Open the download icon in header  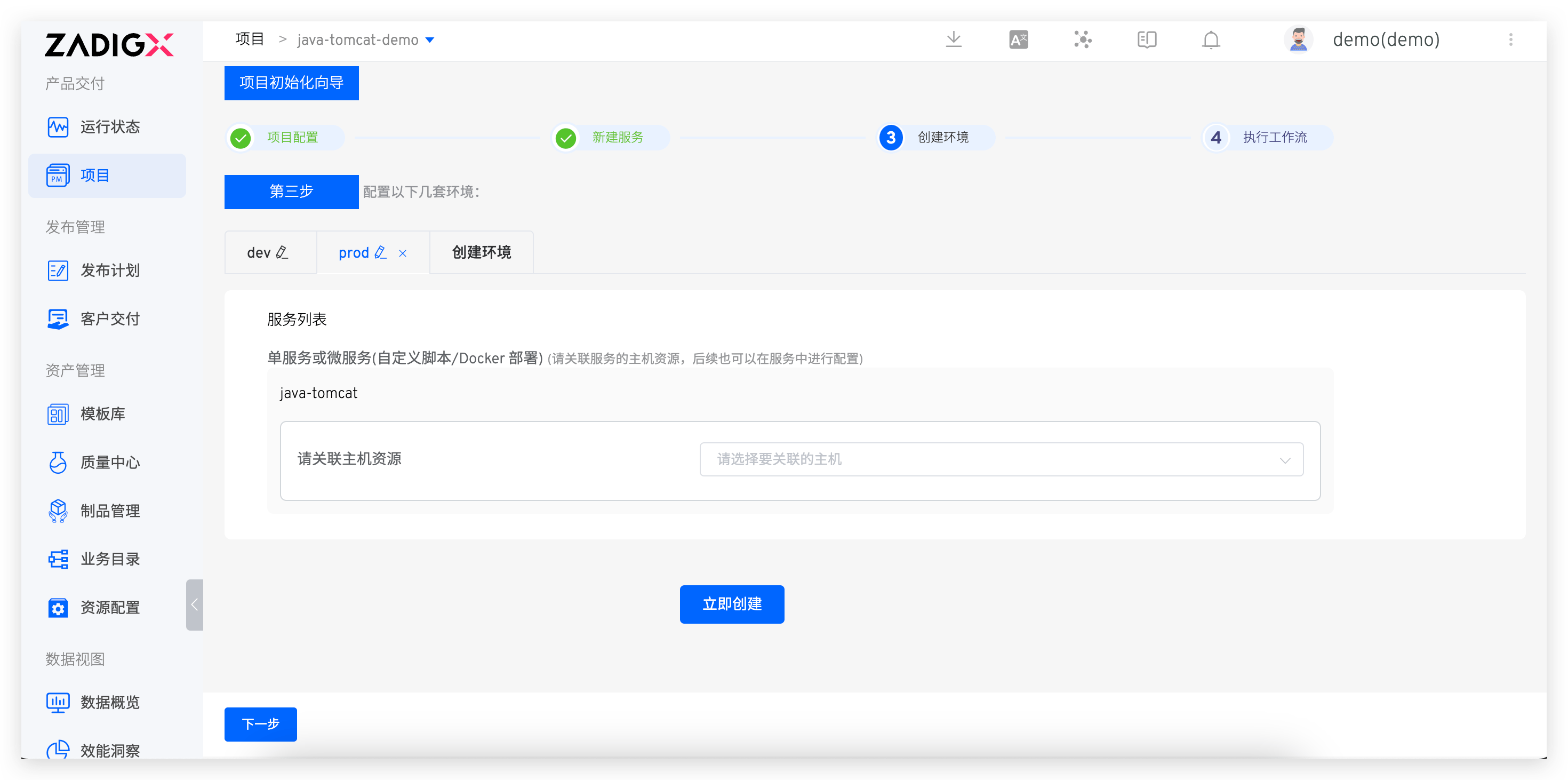(954, 39)
